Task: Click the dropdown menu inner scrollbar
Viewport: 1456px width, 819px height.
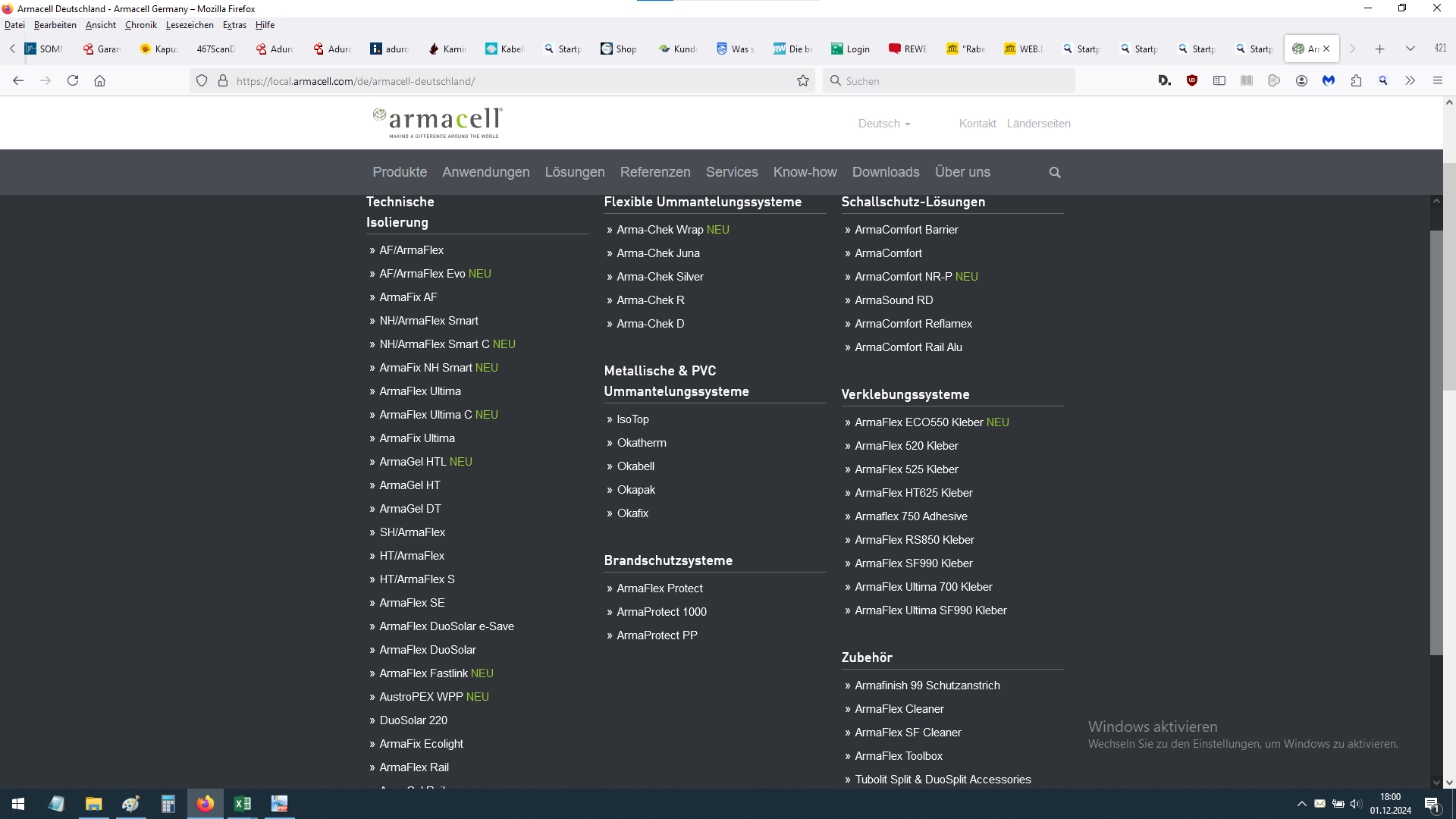Action: pyautogui.click(x=1436, y=442)
